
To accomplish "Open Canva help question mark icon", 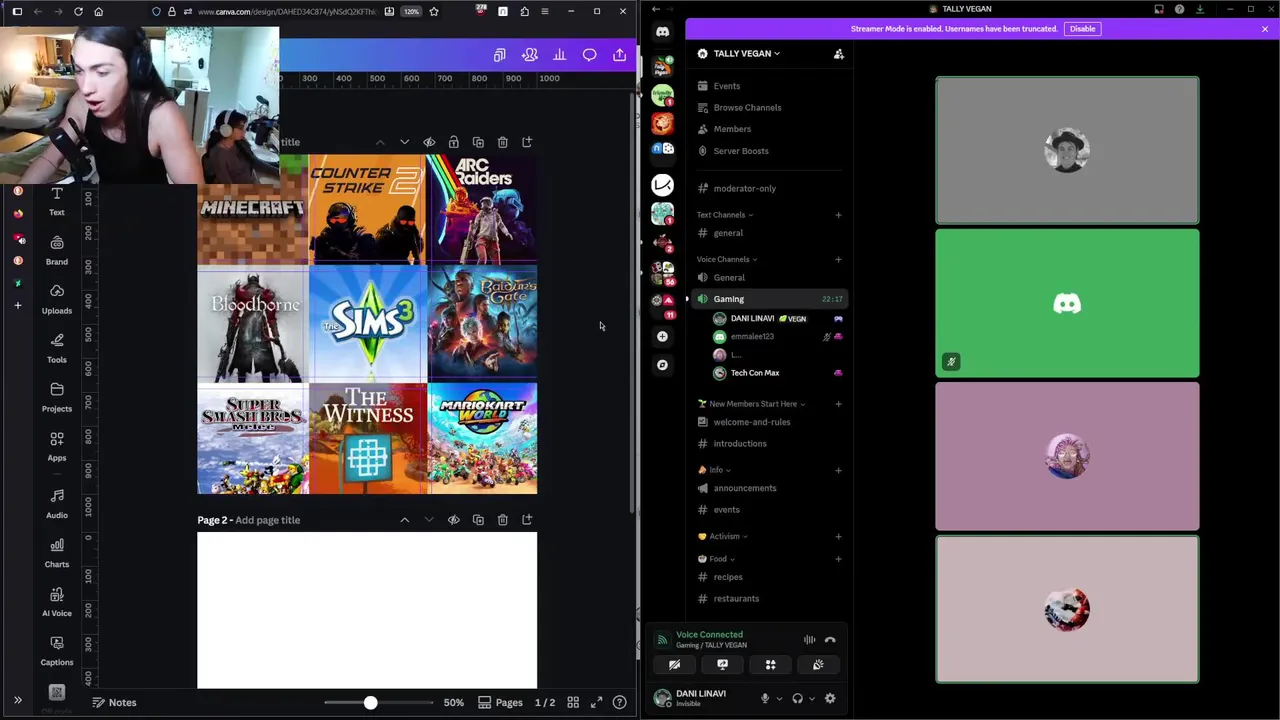I will click(620, 702).
